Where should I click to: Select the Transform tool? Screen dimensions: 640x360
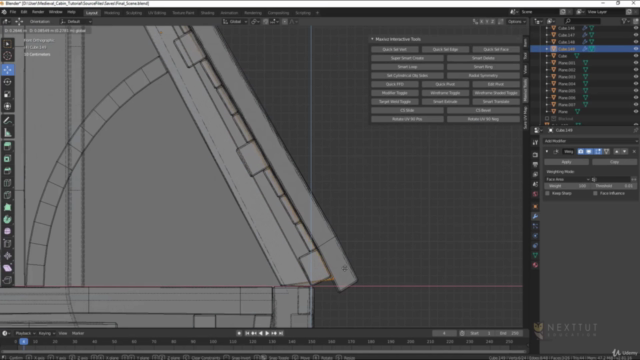click(7, 107)
